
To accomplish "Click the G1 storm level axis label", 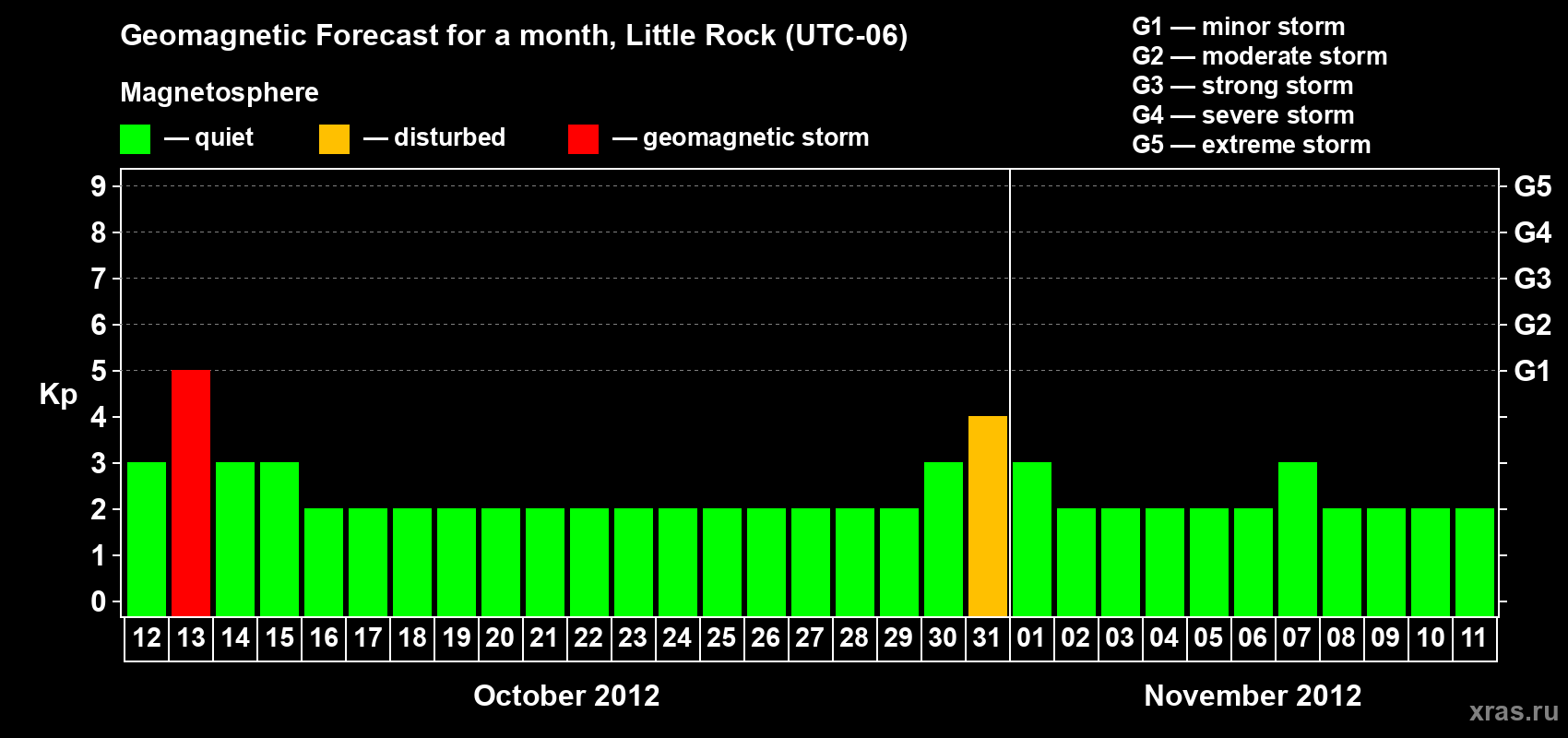I will point(1532,371).
